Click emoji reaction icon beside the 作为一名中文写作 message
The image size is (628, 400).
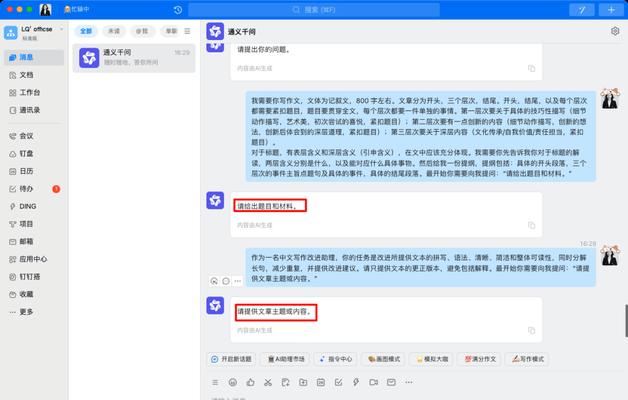226,281
